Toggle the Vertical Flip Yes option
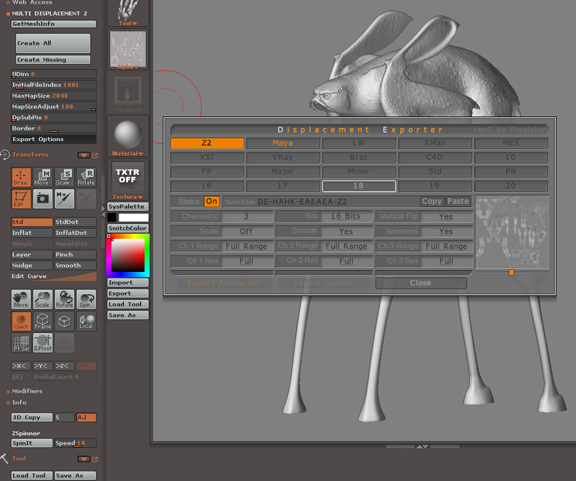The image size is (576, 481). click(446, 216)
